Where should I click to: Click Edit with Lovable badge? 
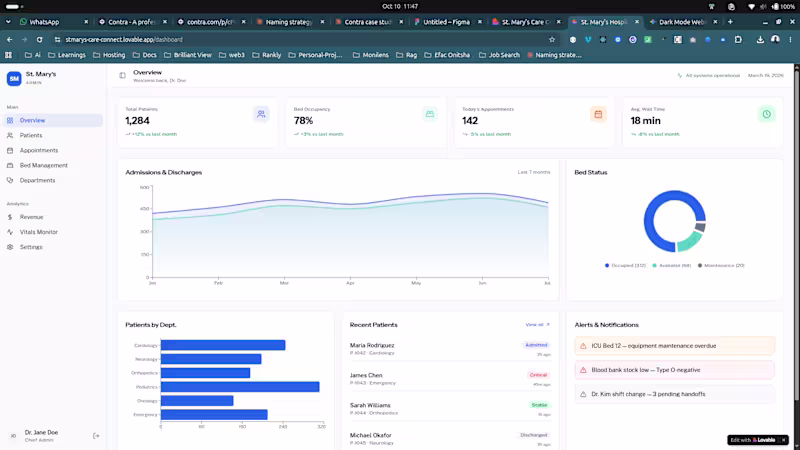pos(753,440)
